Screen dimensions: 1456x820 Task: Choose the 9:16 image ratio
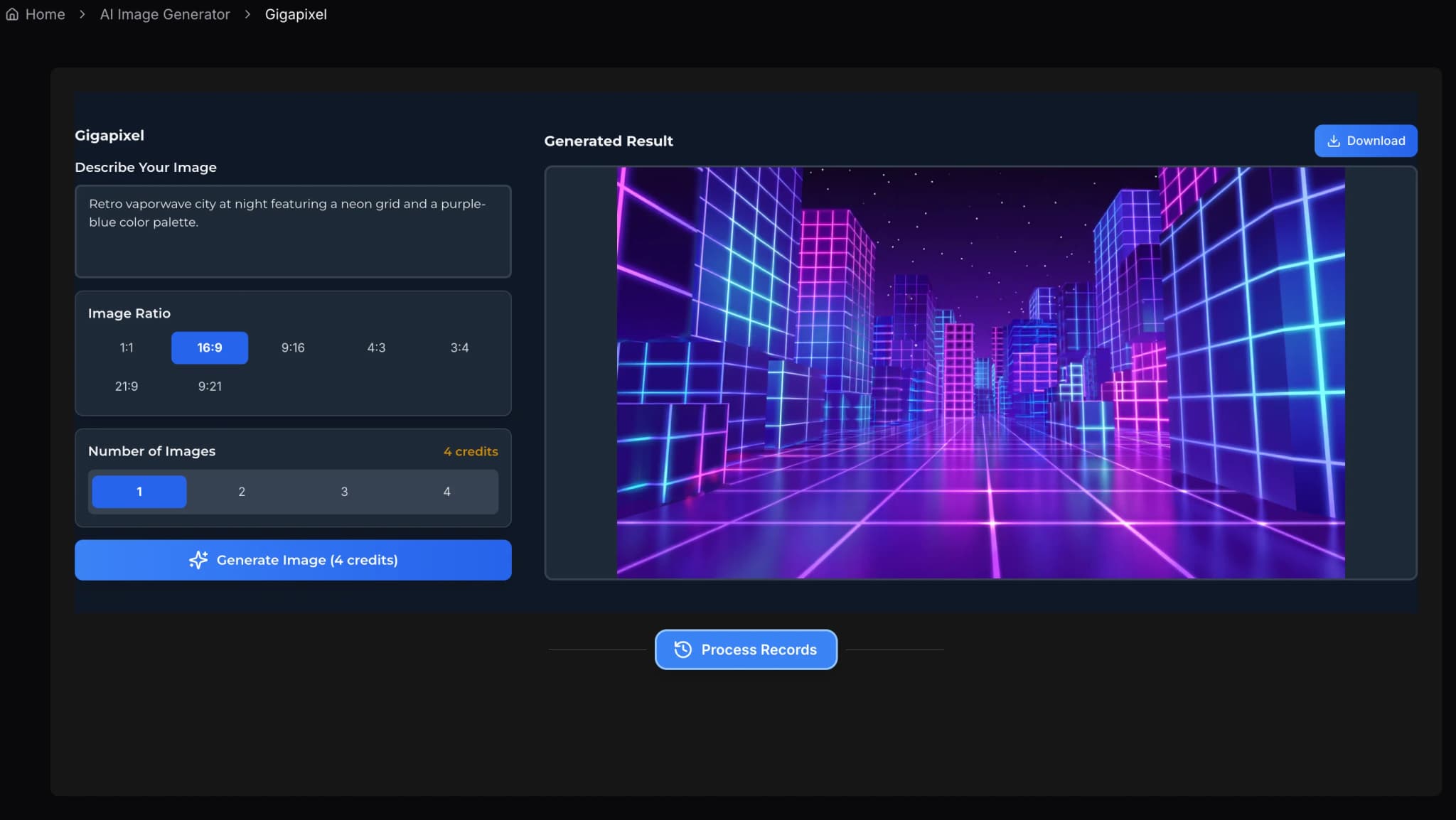click(x=293, y=347)
